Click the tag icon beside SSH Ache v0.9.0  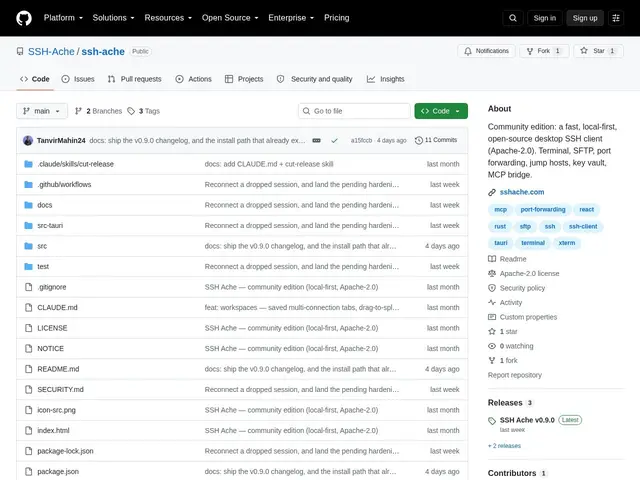[492, 421]
